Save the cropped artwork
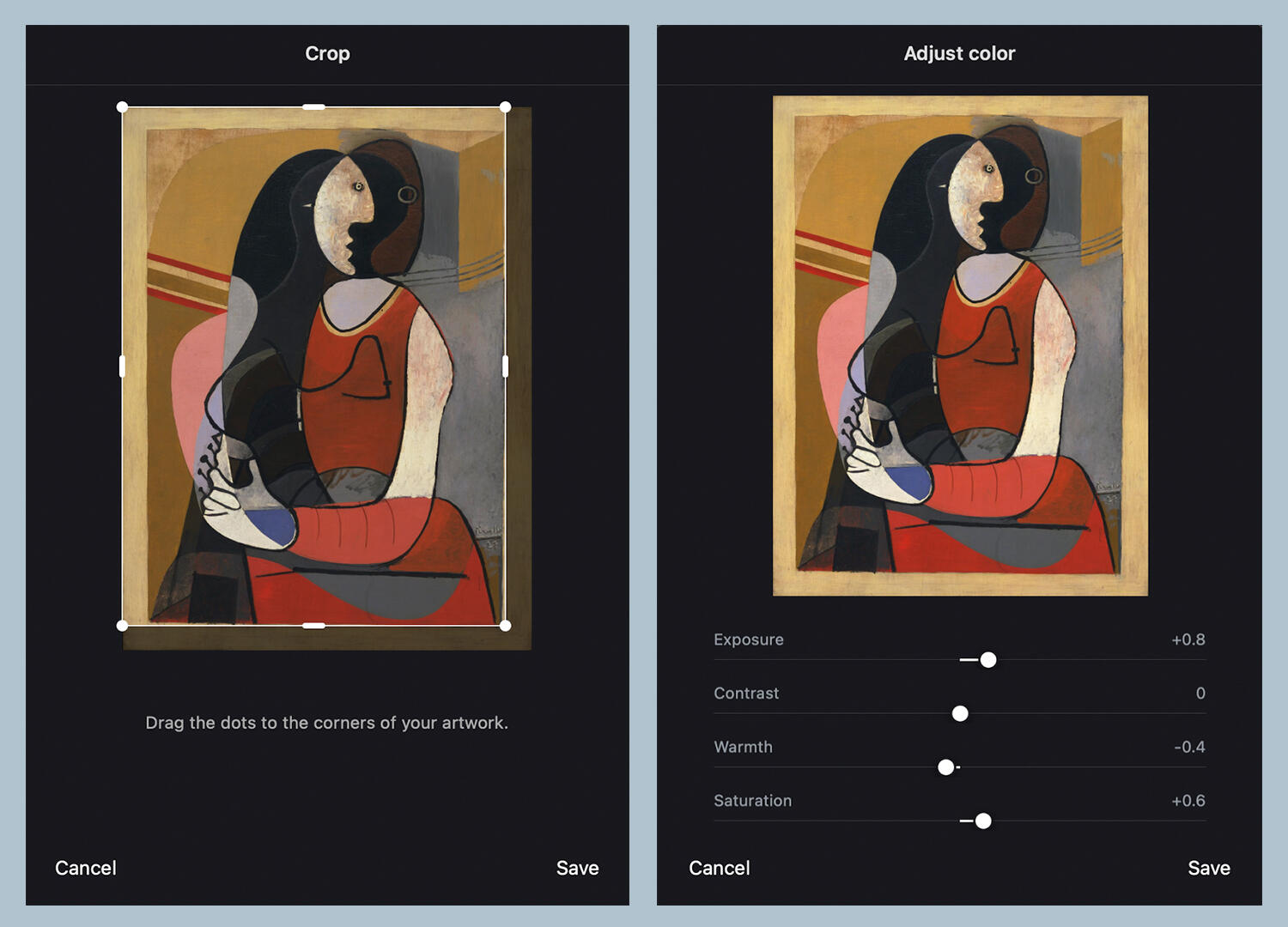Image resolution: width=1288 pixels, height=927 pixels. [x=577, y=868]
